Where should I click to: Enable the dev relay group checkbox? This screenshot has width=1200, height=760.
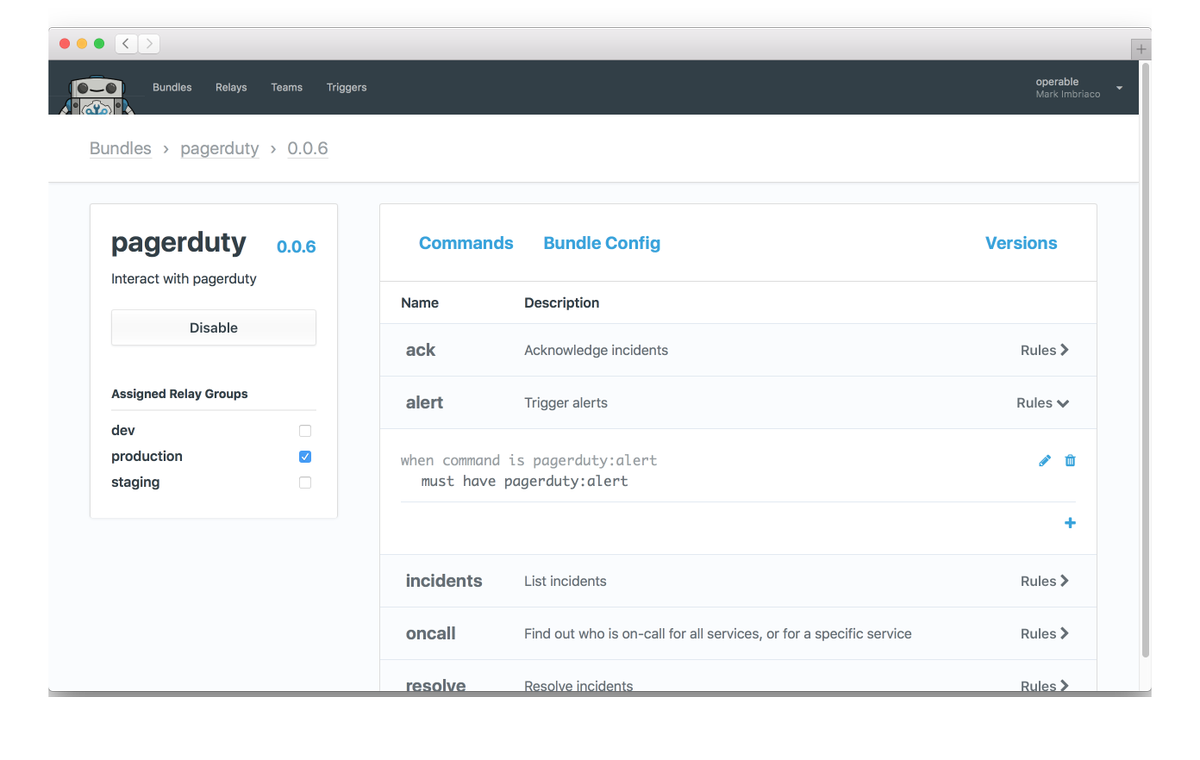click(305, 431)
